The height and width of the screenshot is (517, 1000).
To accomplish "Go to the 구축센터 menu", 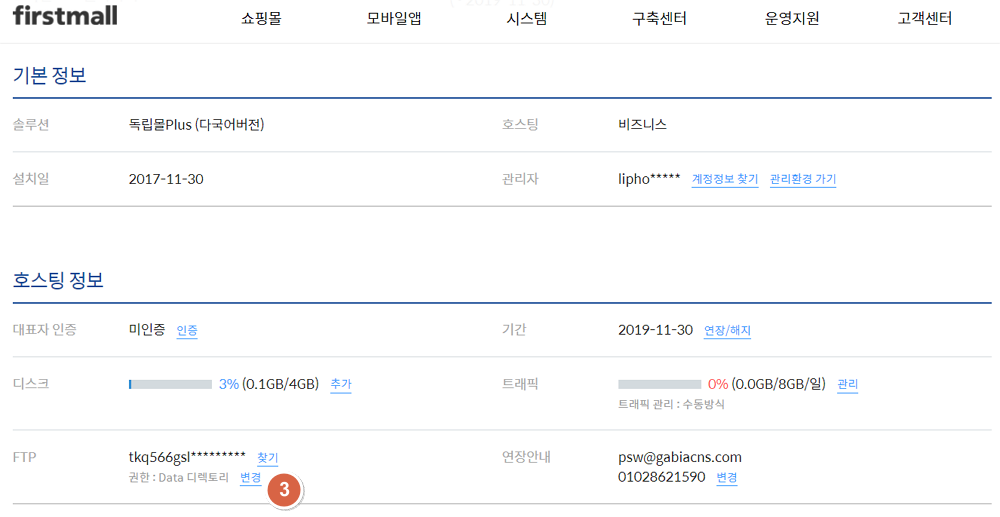I will (660, 18).
